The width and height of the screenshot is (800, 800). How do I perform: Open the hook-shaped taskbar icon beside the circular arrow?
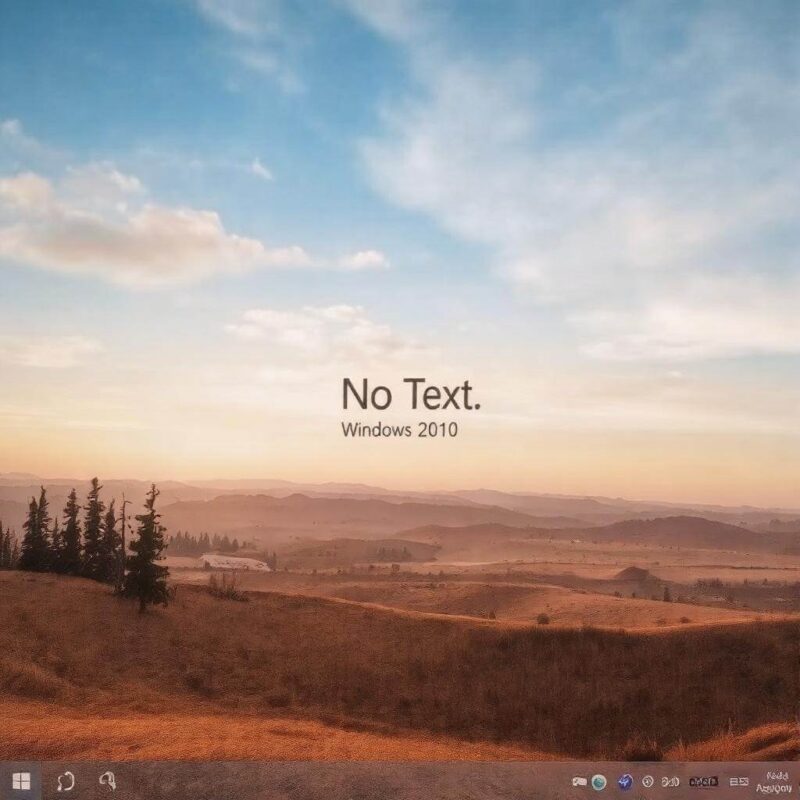(x=107, y=780)
